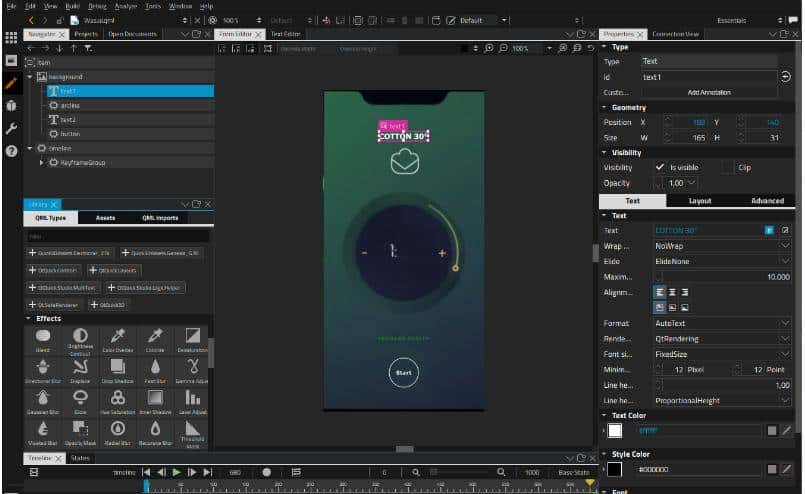Switch to the Assets tab

point(105,218)
